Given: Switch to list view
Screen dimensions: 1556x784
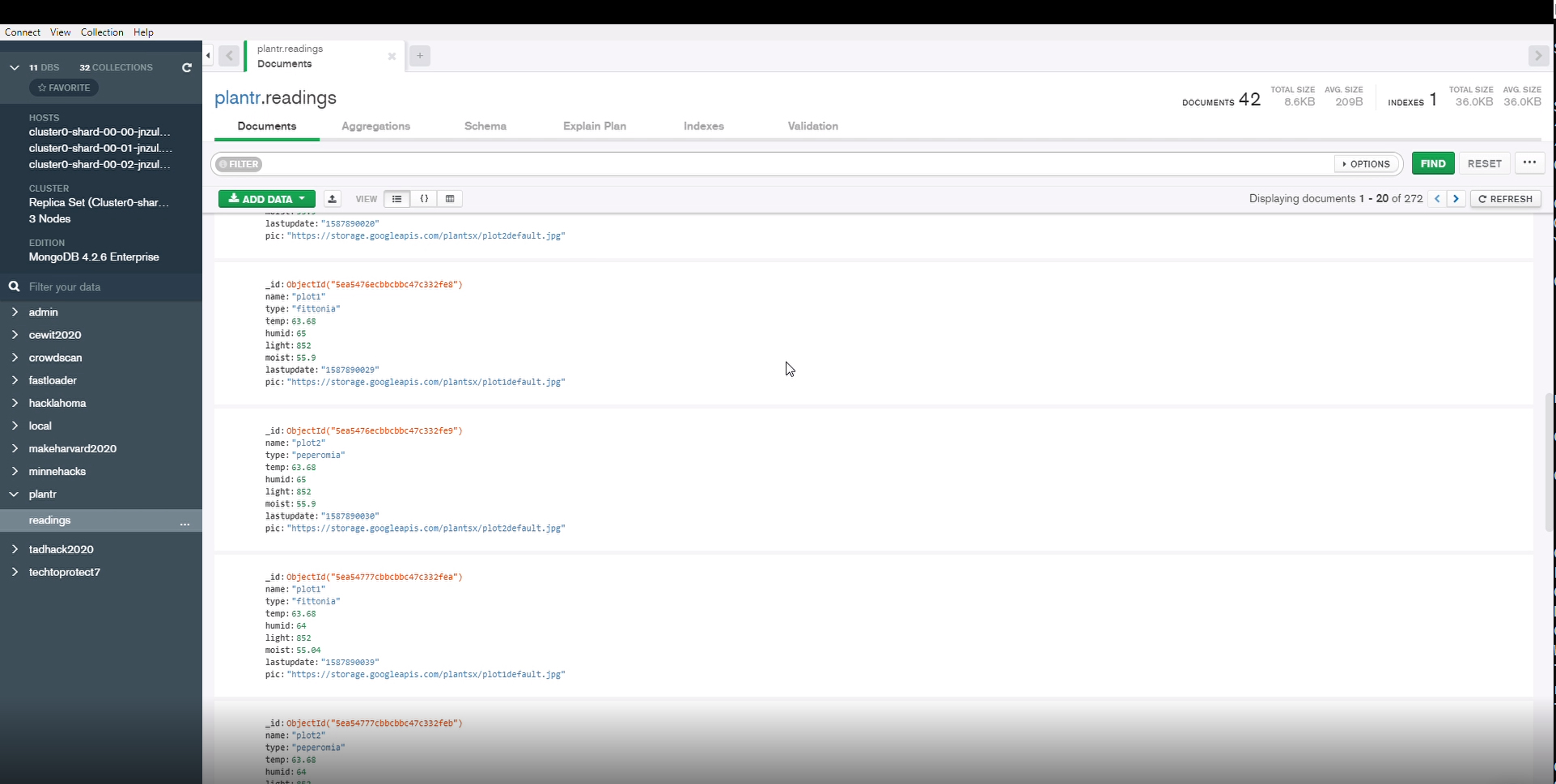Looking at the screenshot, I should pos(396,199).
